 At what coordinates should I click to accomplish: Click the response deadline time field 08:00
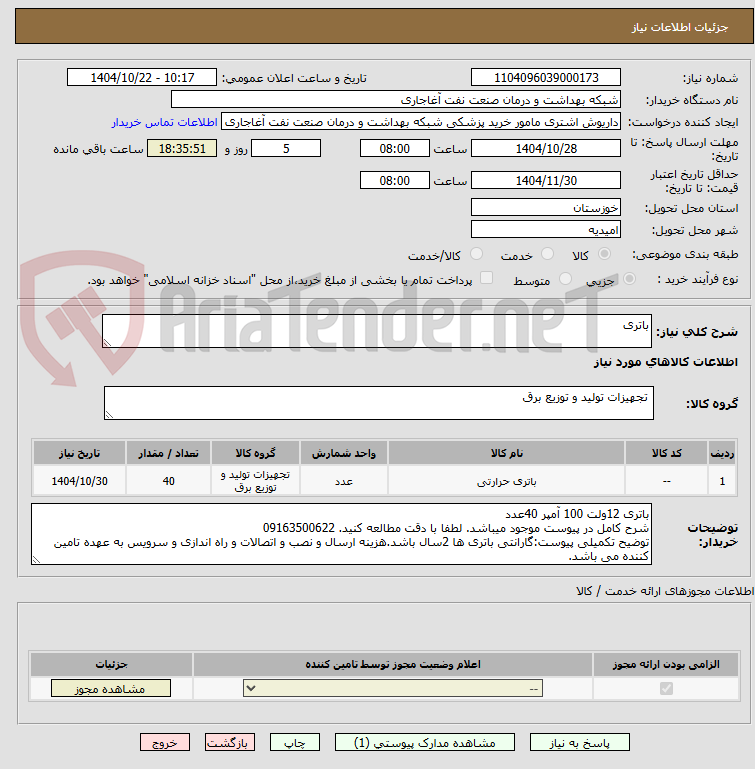pyautogui.click(x=394, y=149)
